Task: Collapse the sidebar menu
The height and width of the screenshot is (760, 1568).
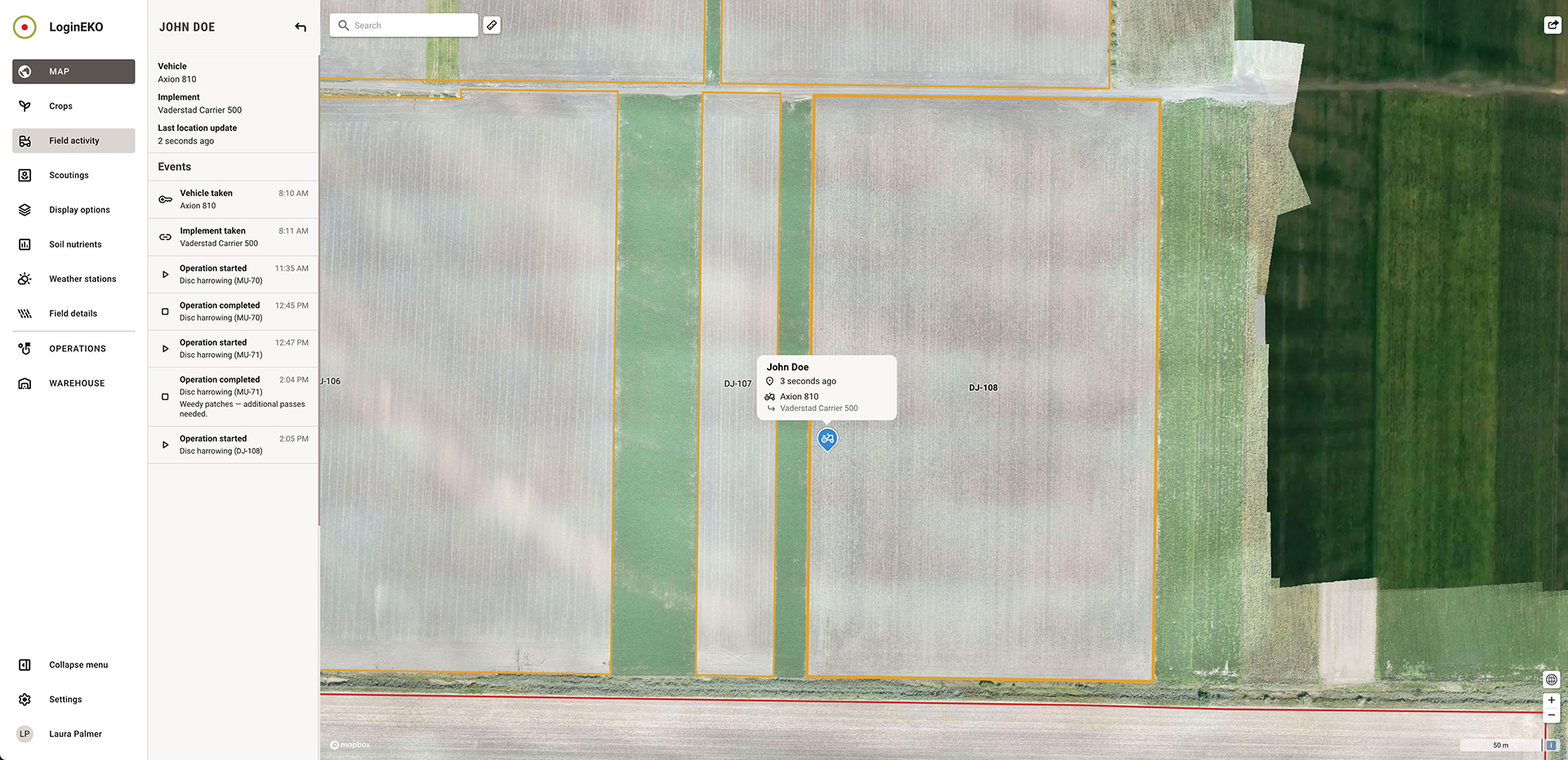Action: (78, 665)
